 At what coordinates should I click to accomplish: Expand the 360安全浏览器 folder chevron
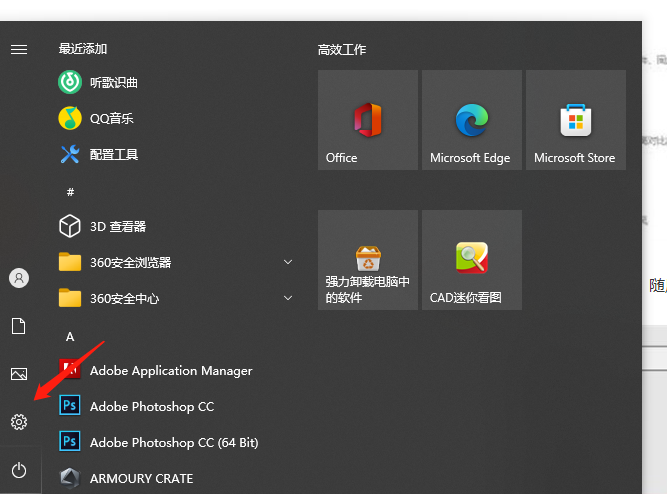(x=288, y=262)
